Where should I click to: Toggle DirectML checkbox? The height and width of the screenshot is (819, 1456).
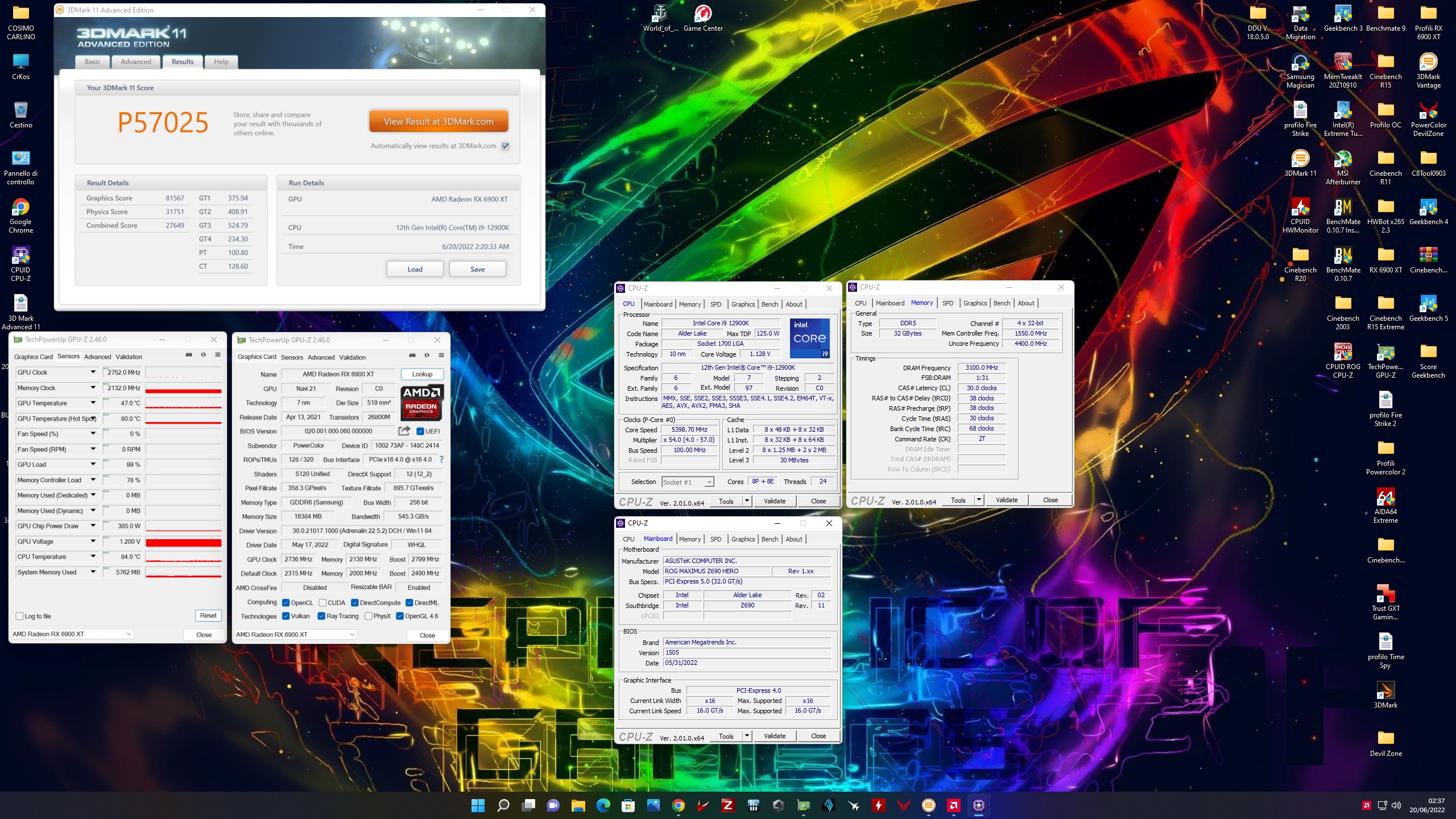[409, 603]
